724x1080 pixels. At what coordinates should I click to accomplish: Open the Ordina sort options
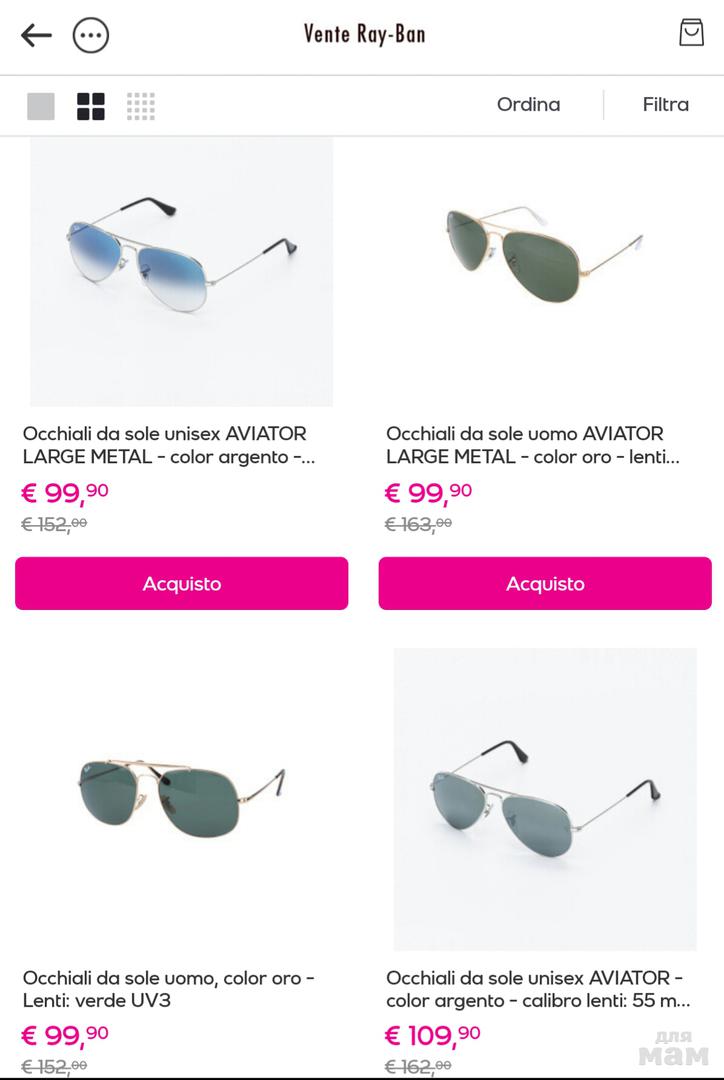coord(528,105)
